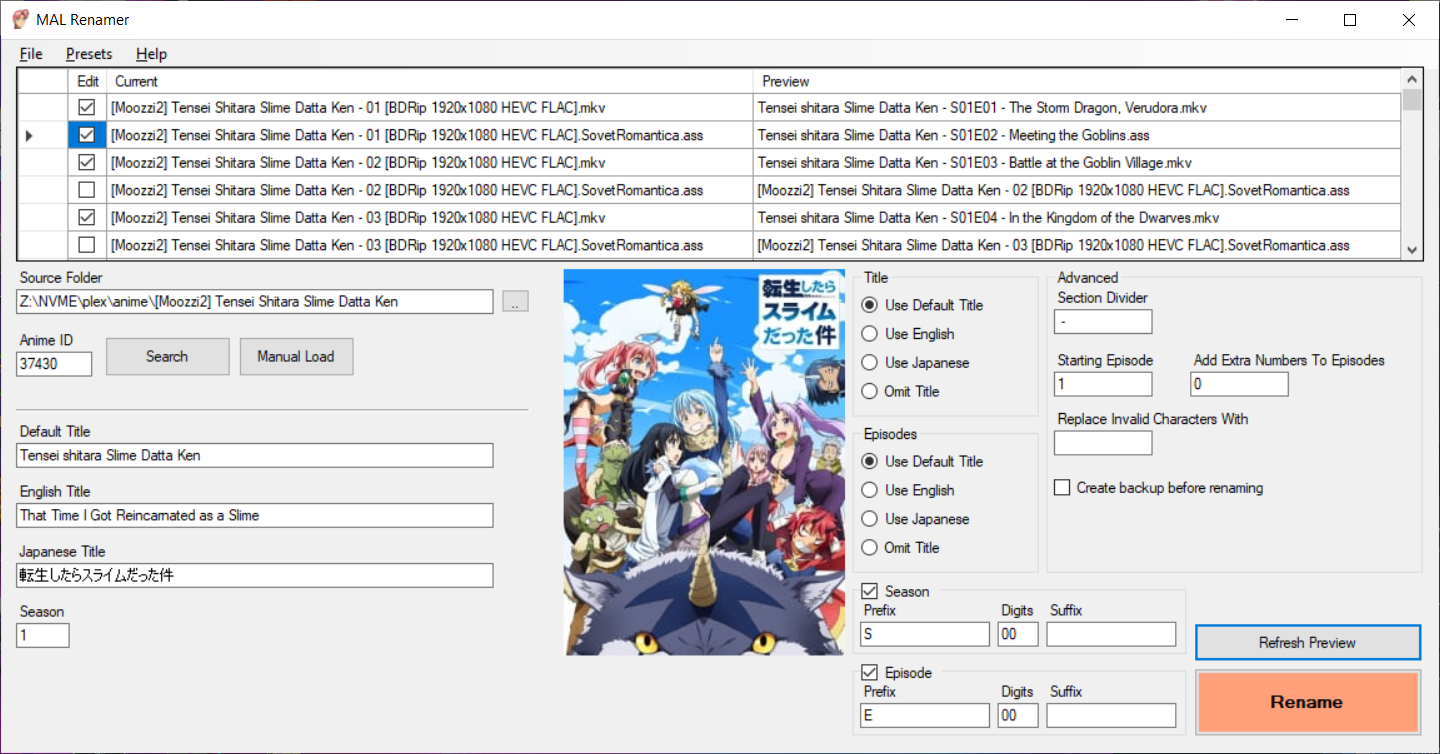The width and height of the screenshot is (1440, 754).
Task: Click the Episode Suffix field
Action: click(1112, 715)
